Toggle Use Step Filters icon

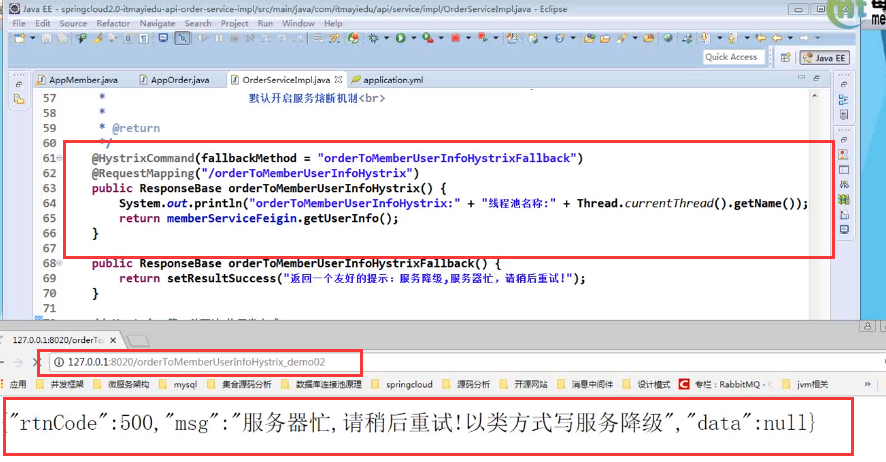pyautogui.click(x=334, y=38)
